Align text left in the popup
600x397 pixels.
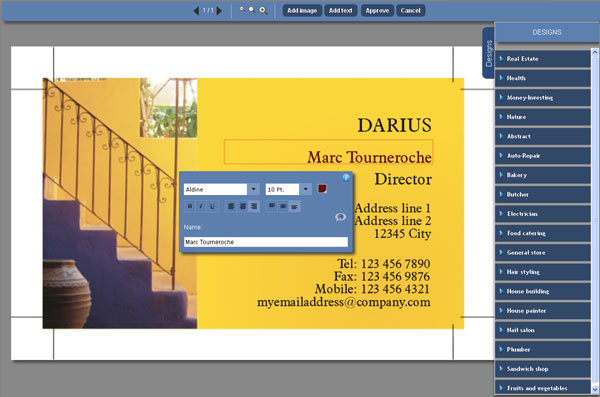click(x=231, y=206)
